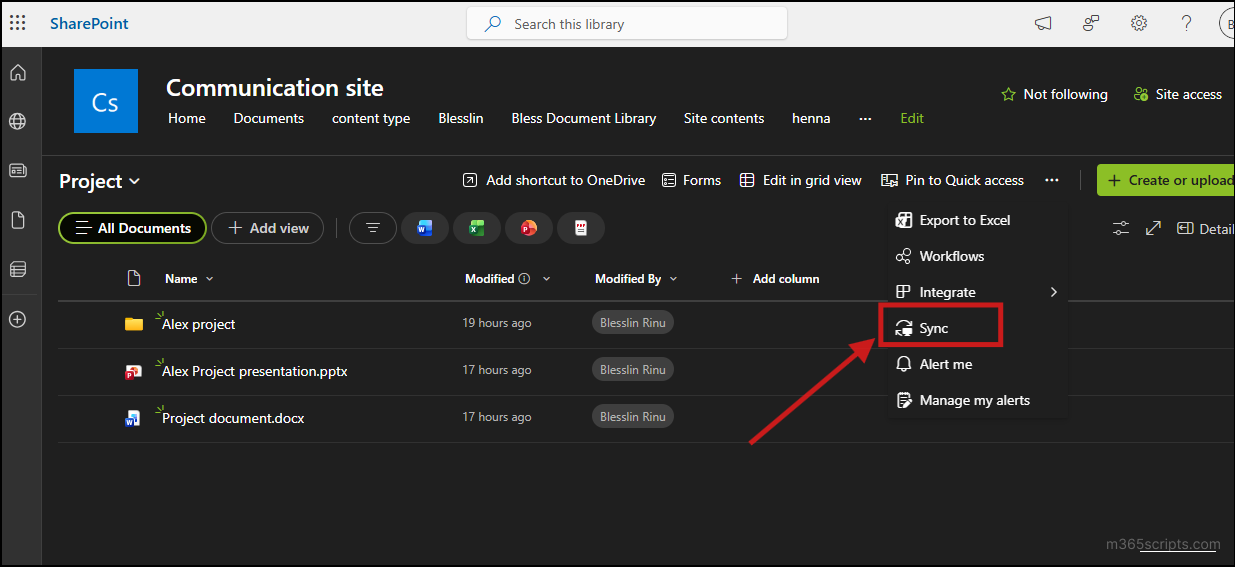The image size is (1235, 567).
Task: Click the Create or upload button
Action: point(1166,180)
